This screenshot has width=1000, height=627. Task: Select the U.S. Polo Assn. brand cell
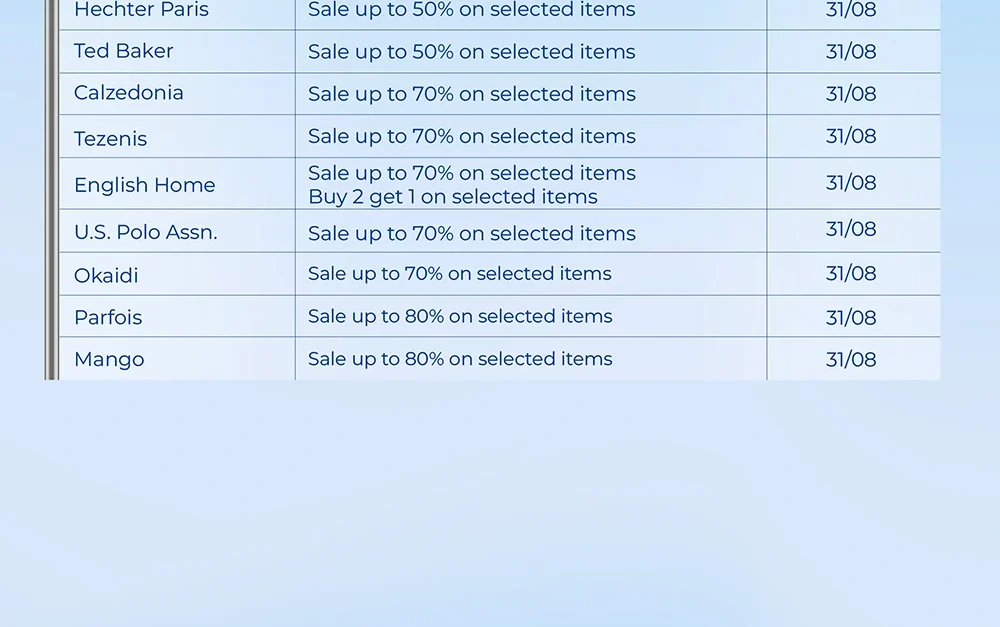pos(145,232)
